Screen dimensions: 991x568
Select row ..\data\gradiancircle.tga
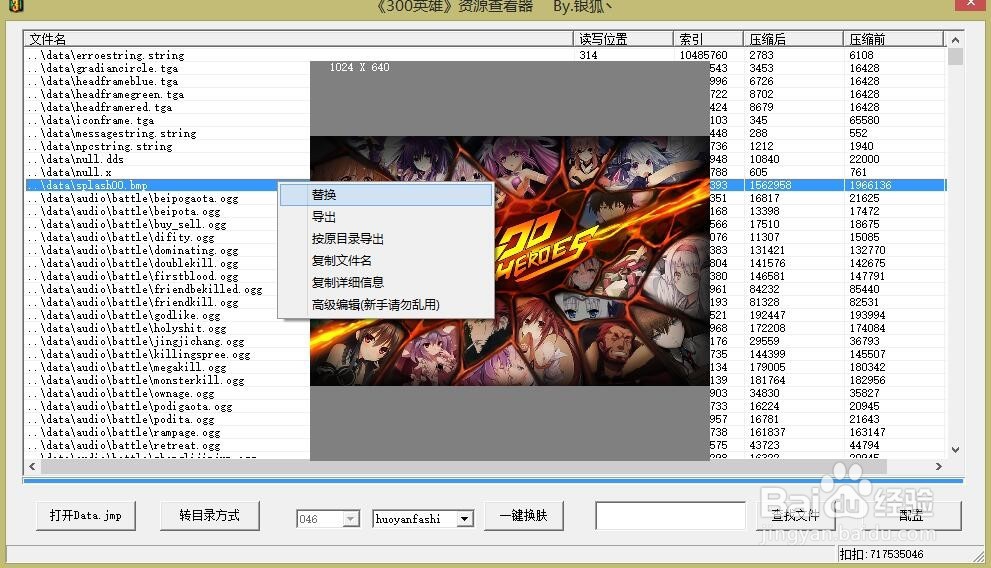[485, 68]
